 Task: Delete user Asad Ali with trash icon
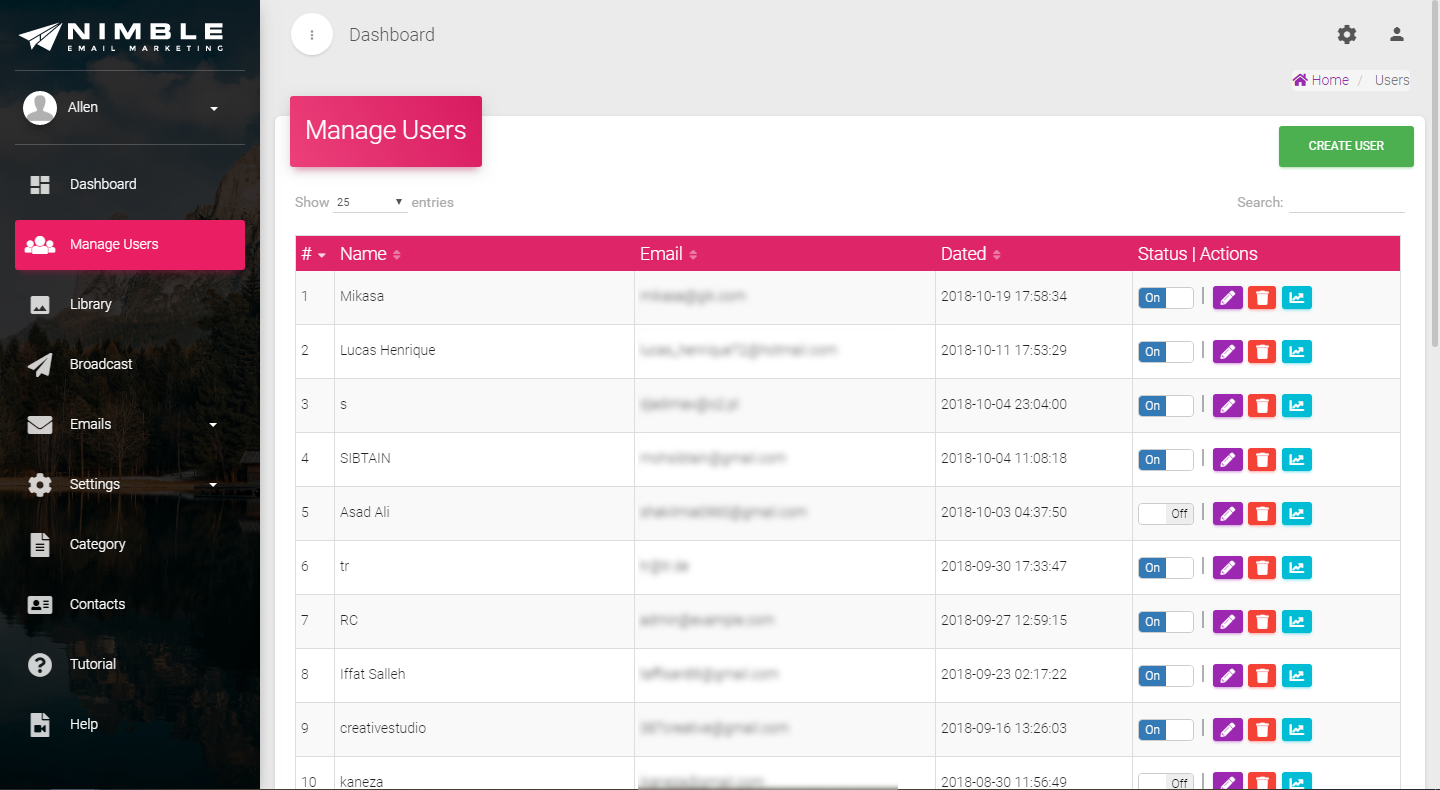point(1262,514)
